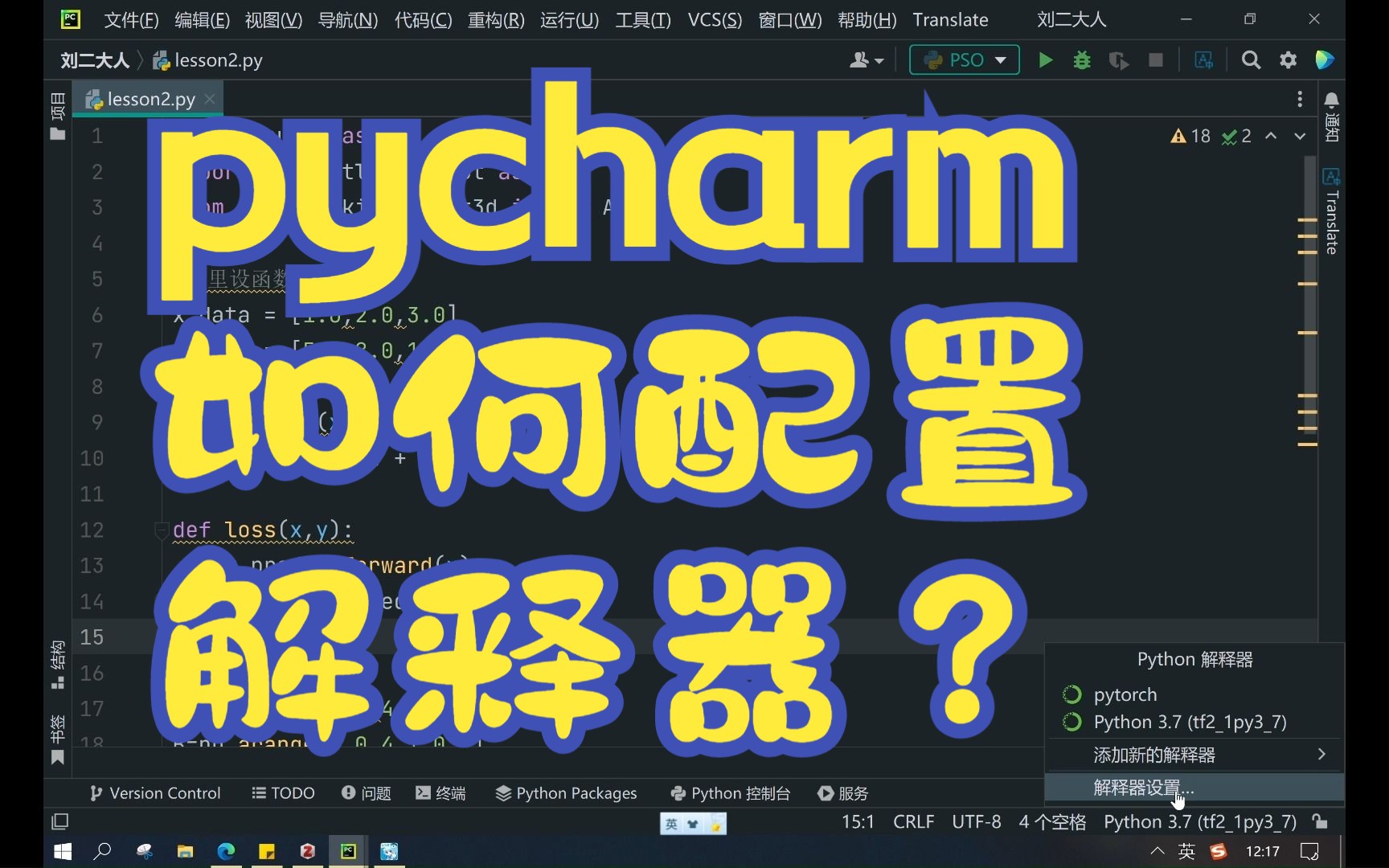This screenshot has height=868, width=1389.
Task: Jump to the next highlighted problem arrow
Action: tap(1300, 136)
